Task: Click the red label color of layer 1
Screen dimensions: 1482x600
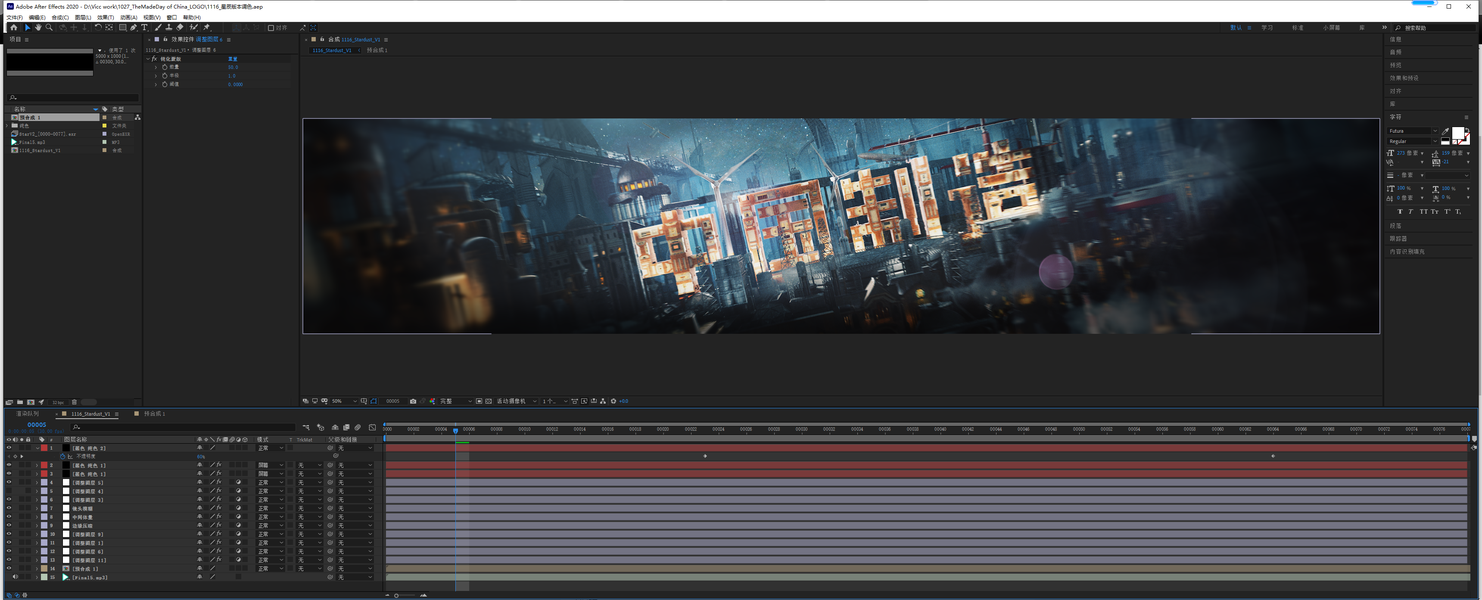Action: click(x=44, y=448)
